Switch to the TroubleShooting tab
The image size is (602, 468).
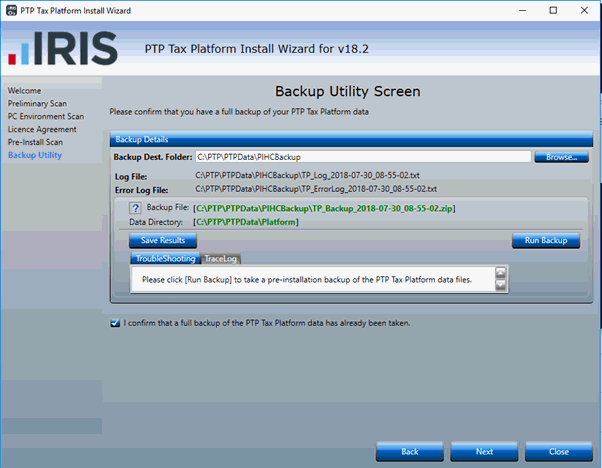pos(165,259)
